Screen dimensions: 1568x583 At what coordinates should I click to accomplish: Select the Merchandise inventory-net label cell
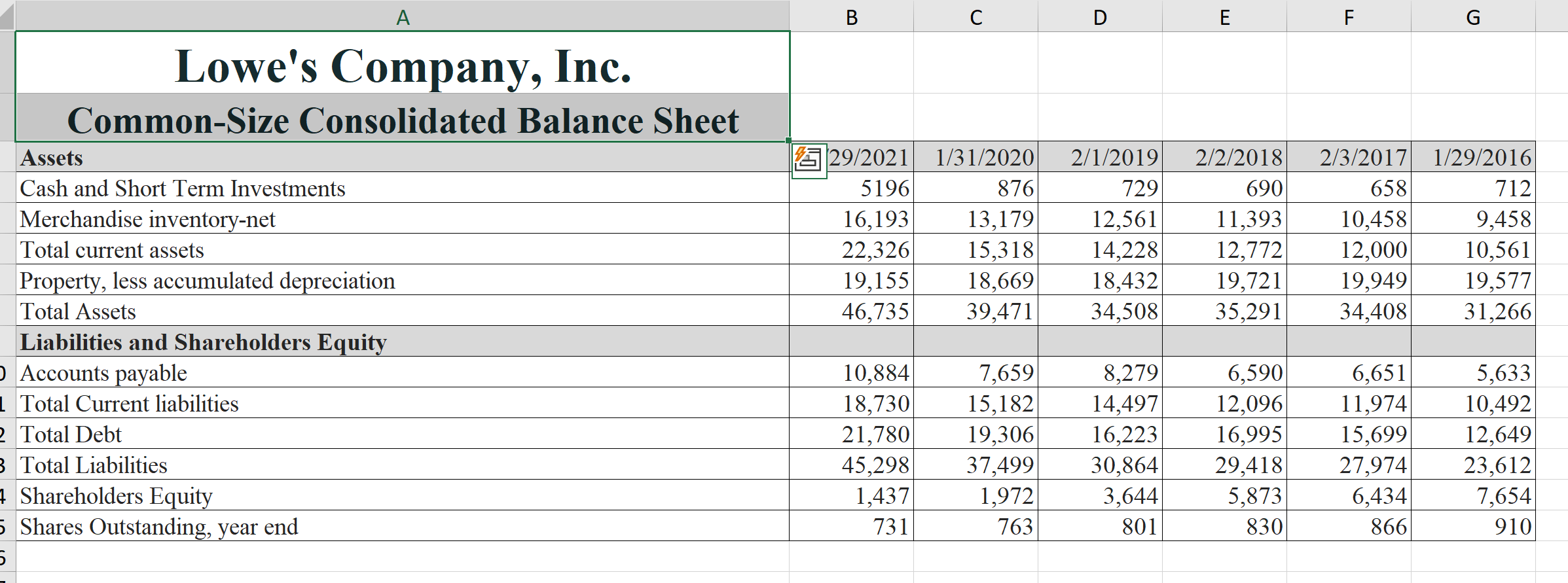403,219
